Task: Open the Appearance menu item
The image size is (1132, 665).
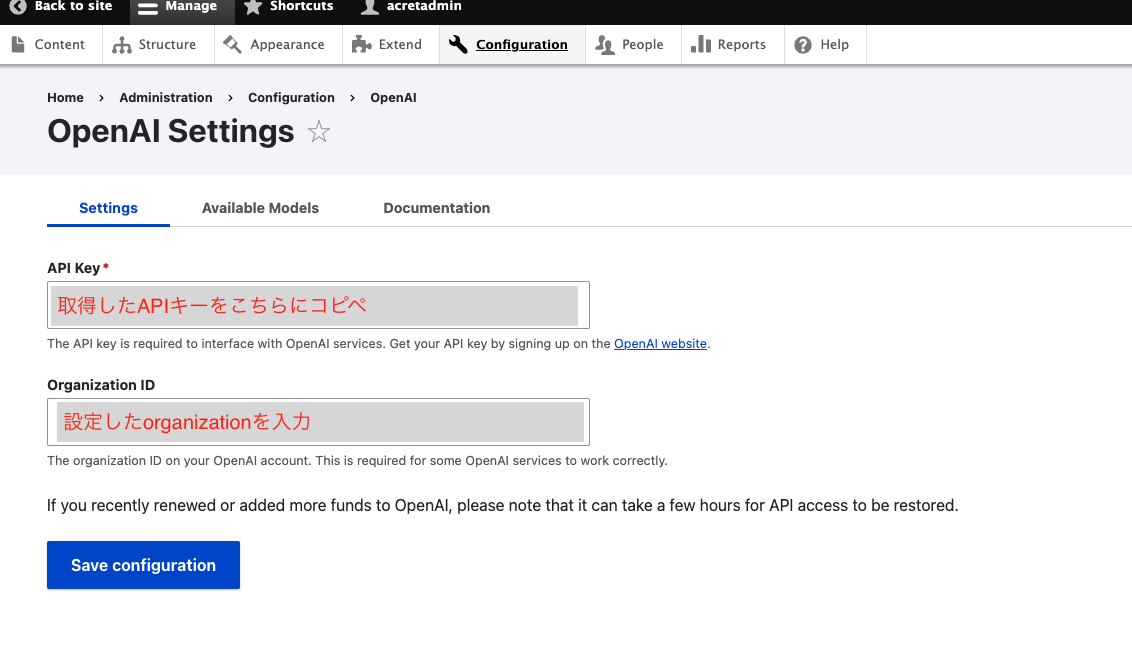Action: click(x=278, y=45)
